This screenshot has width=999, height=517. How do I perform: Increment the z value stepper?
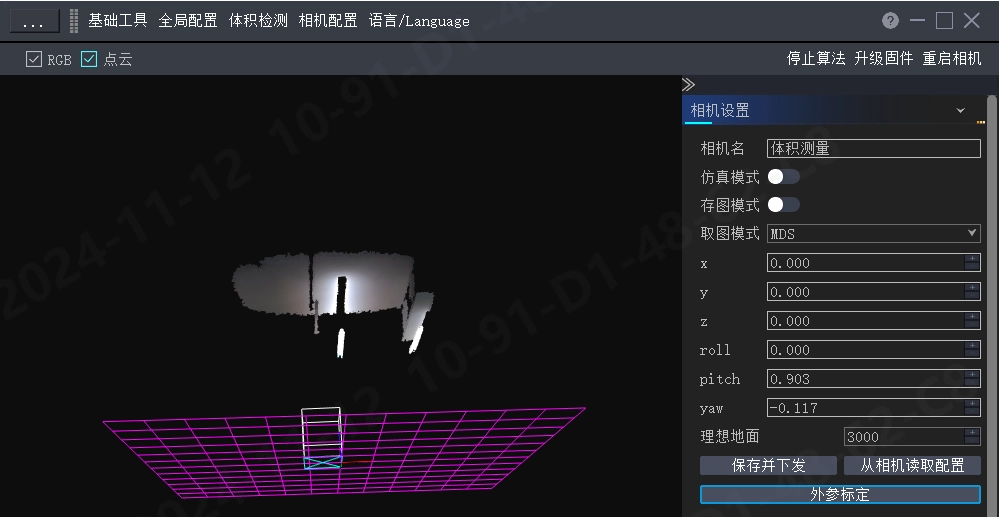972,316
